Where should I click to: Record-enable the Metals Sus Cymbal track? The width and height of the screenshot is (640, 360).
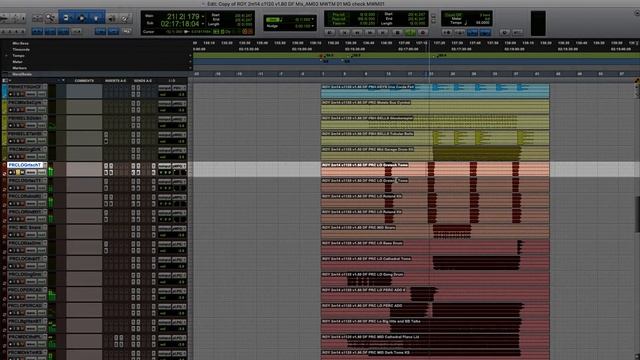pyautogui.click(x=11, y=110)
